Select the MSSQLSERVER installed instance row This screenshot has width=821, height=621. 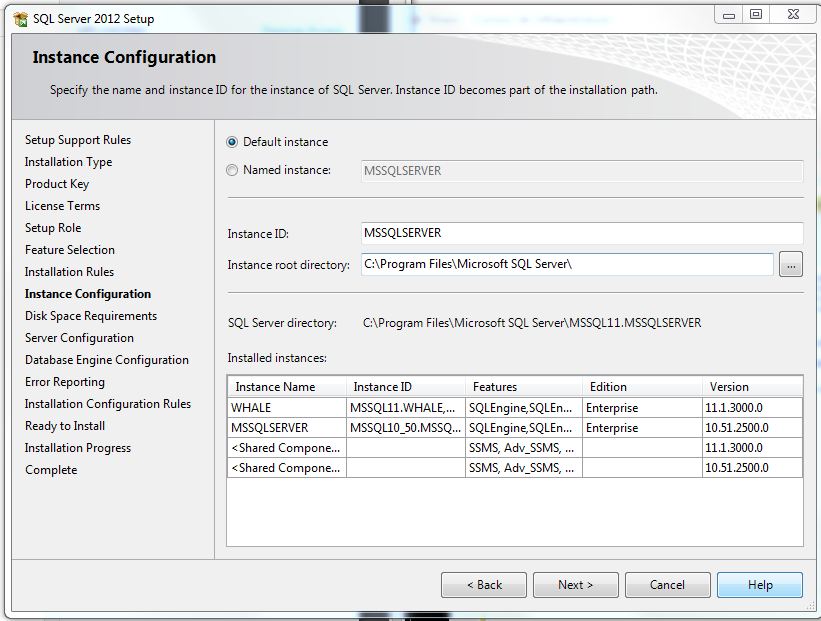pyautogui.click(x=515, y=427)
